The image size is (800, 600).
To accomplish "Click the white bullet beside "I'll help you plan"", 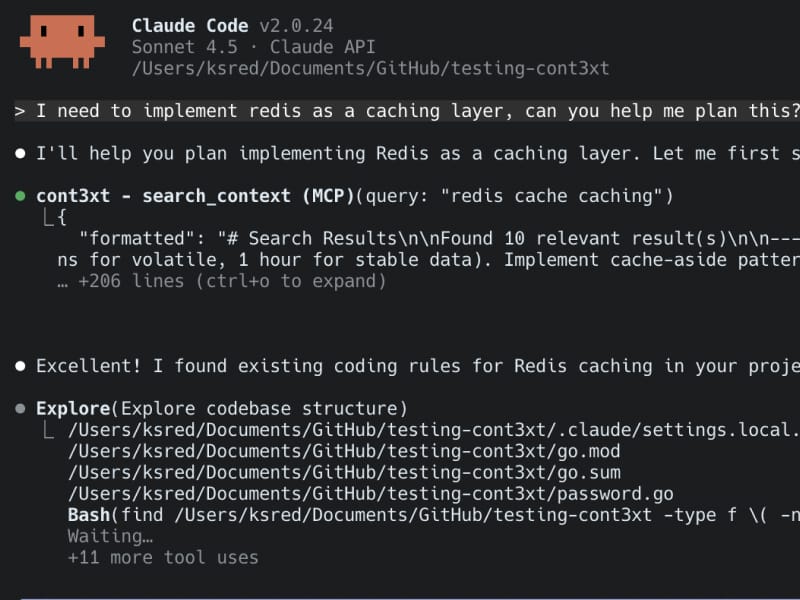I will point(20,154).
